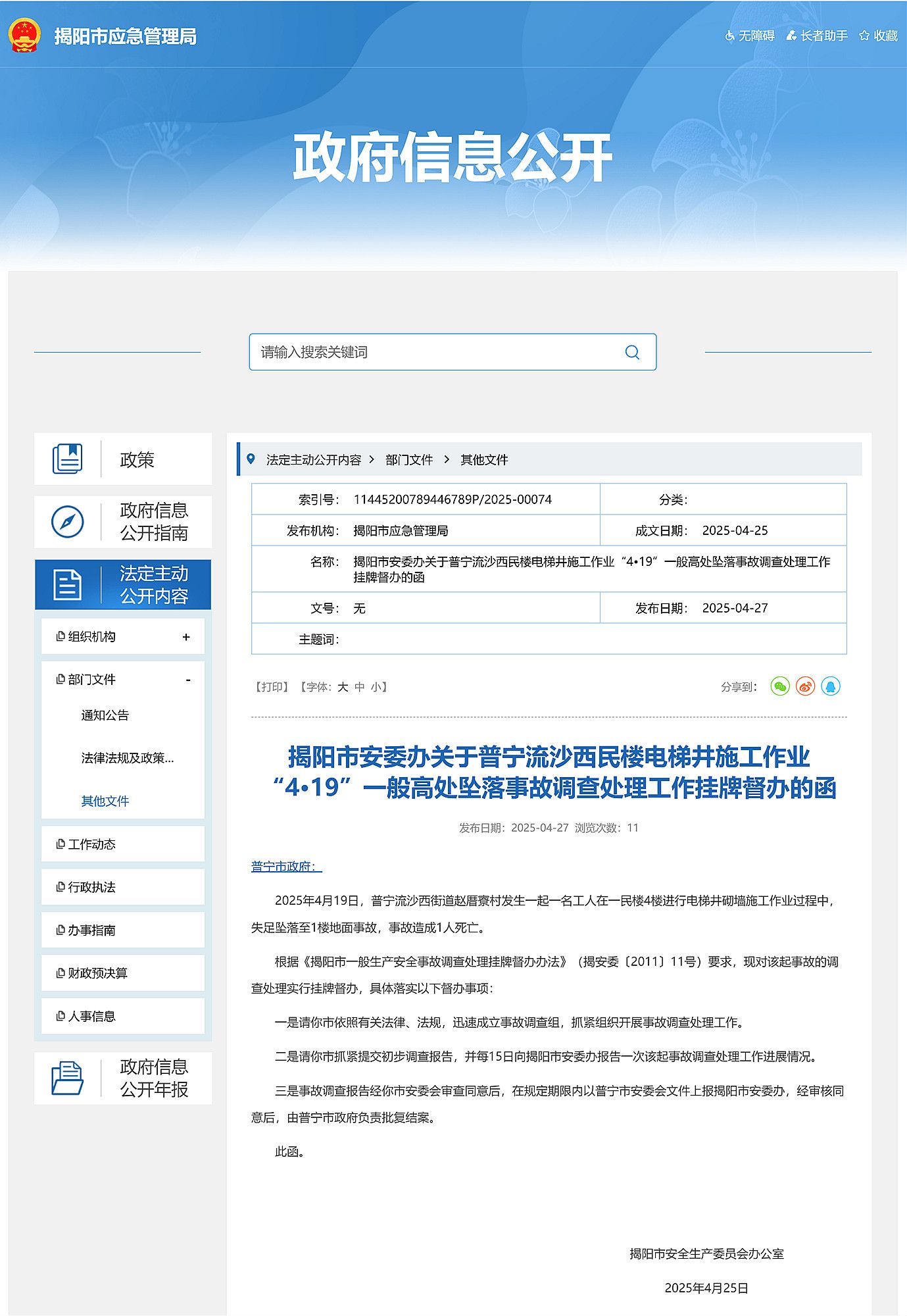Image resolution: width=907 pixels, height=1316 pixels.
Task: Click the national emblem logo
Action: coord(24,36)
